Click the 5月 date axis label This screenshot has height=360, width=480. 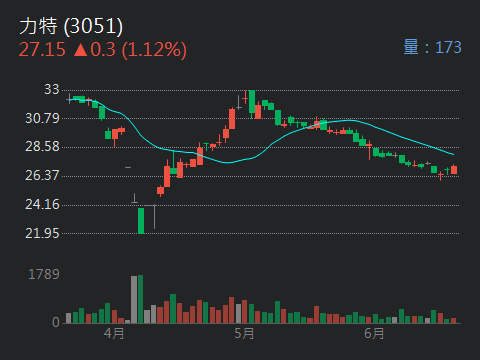coord(244,333)
